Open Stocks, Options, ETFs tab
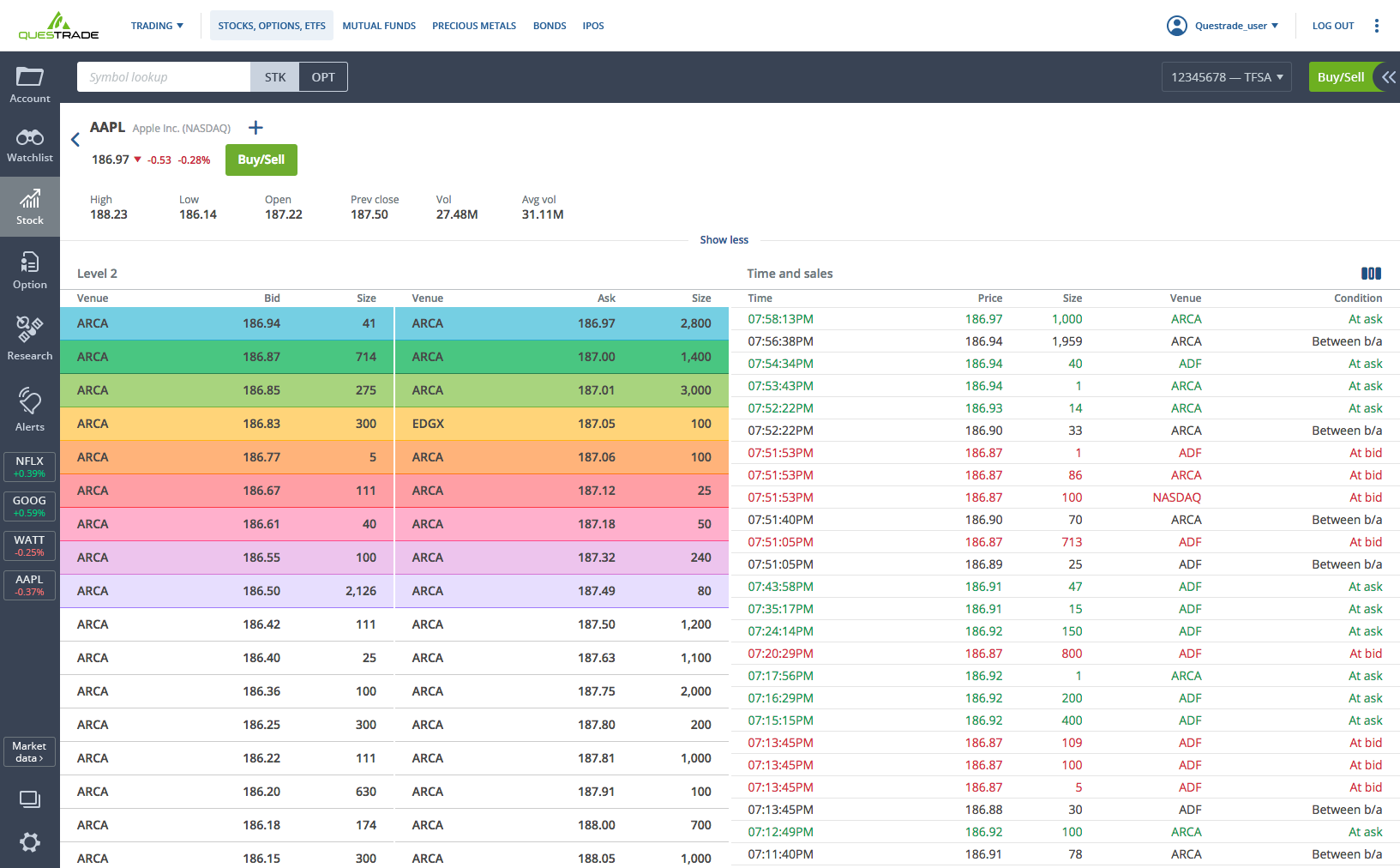Image resolution: width=1400 pixels, height=868 pixels. click(x=272, y=26)
